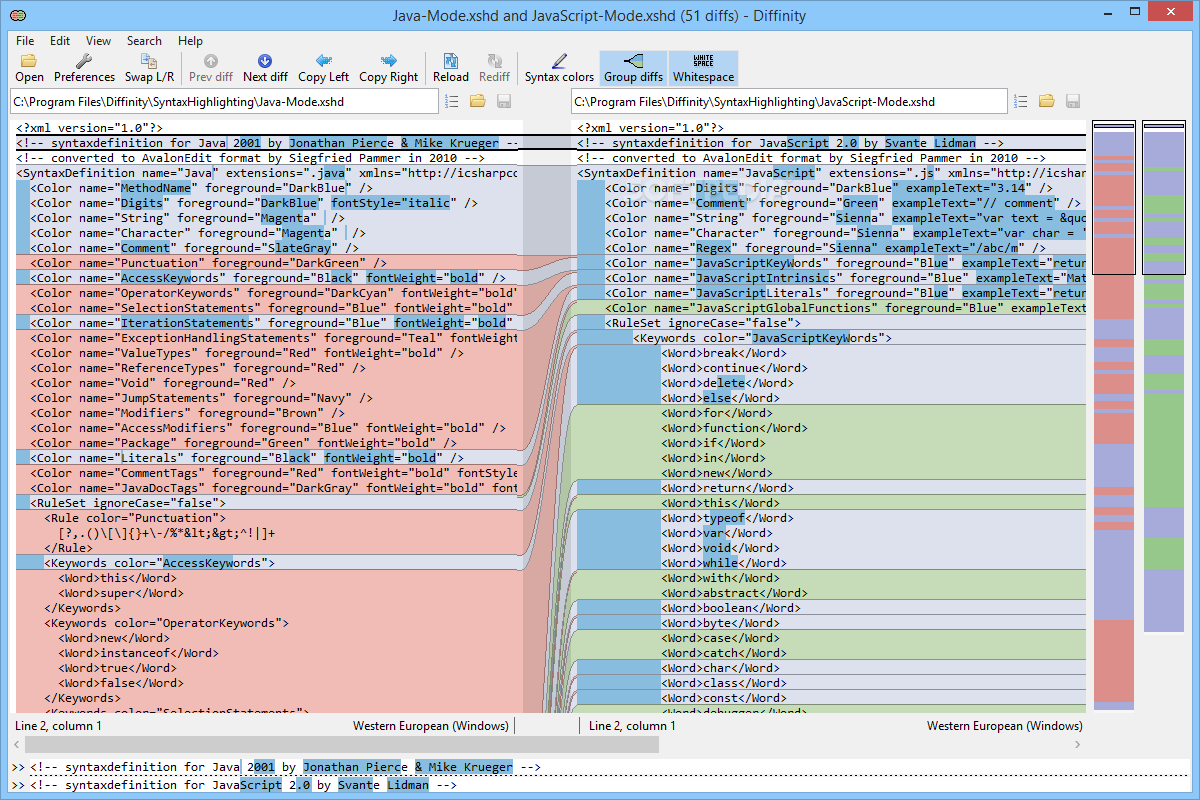This screenshot has width=1200, height=800.
Task: Open the View menu
Action: click(98, 41)
